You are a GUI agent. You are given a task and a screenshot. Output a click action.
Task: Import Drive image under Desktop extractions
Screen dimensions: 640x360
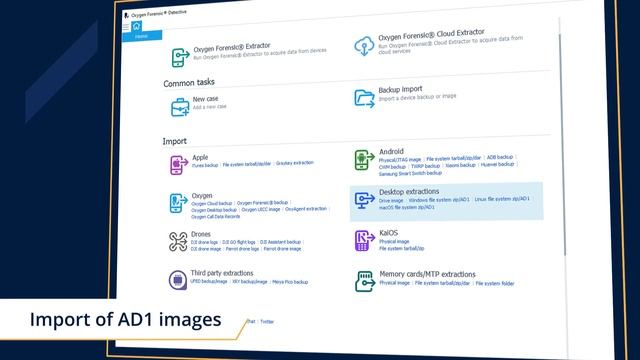[391, 201]
